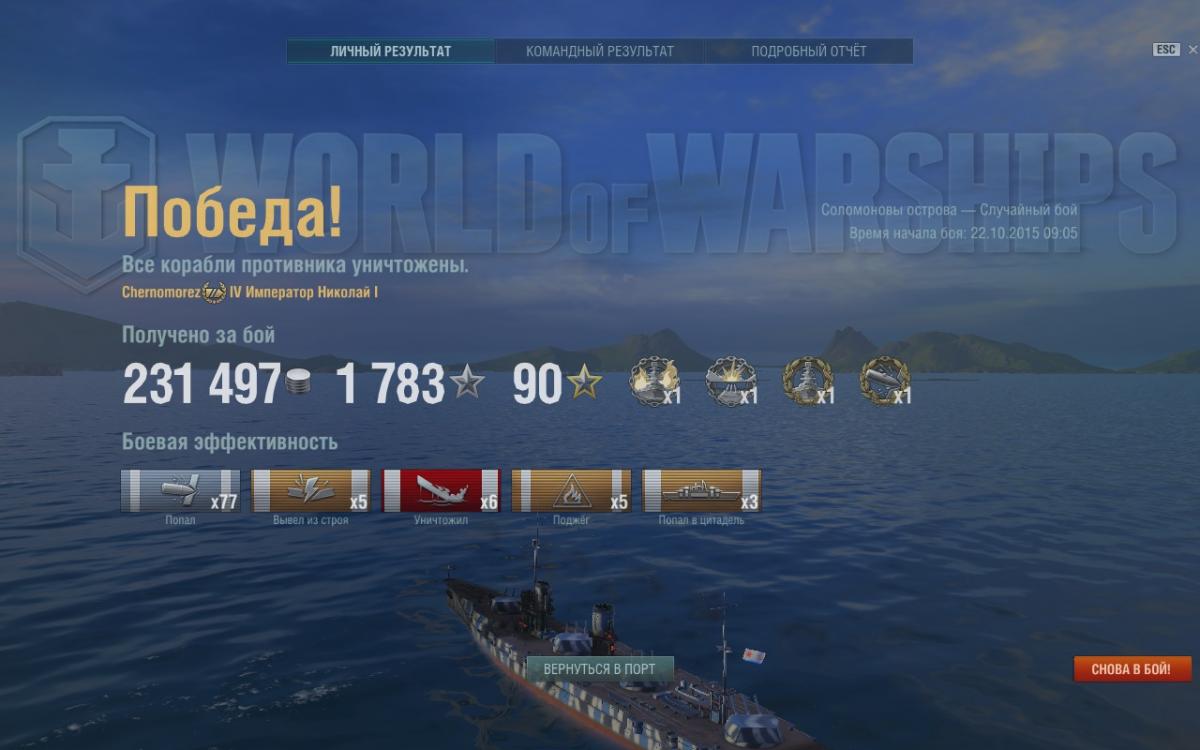Select the Поджёг fire ribbon
1200x750 pixels.
click(x=571, y=491)
